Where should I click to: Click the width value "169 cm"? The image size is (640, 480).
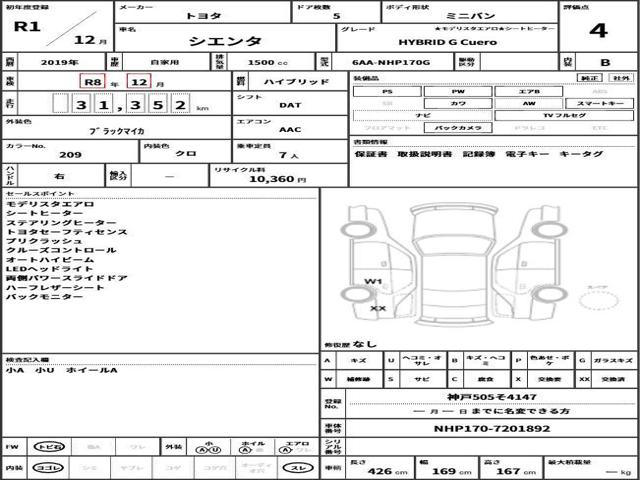[x=452, y=472]
